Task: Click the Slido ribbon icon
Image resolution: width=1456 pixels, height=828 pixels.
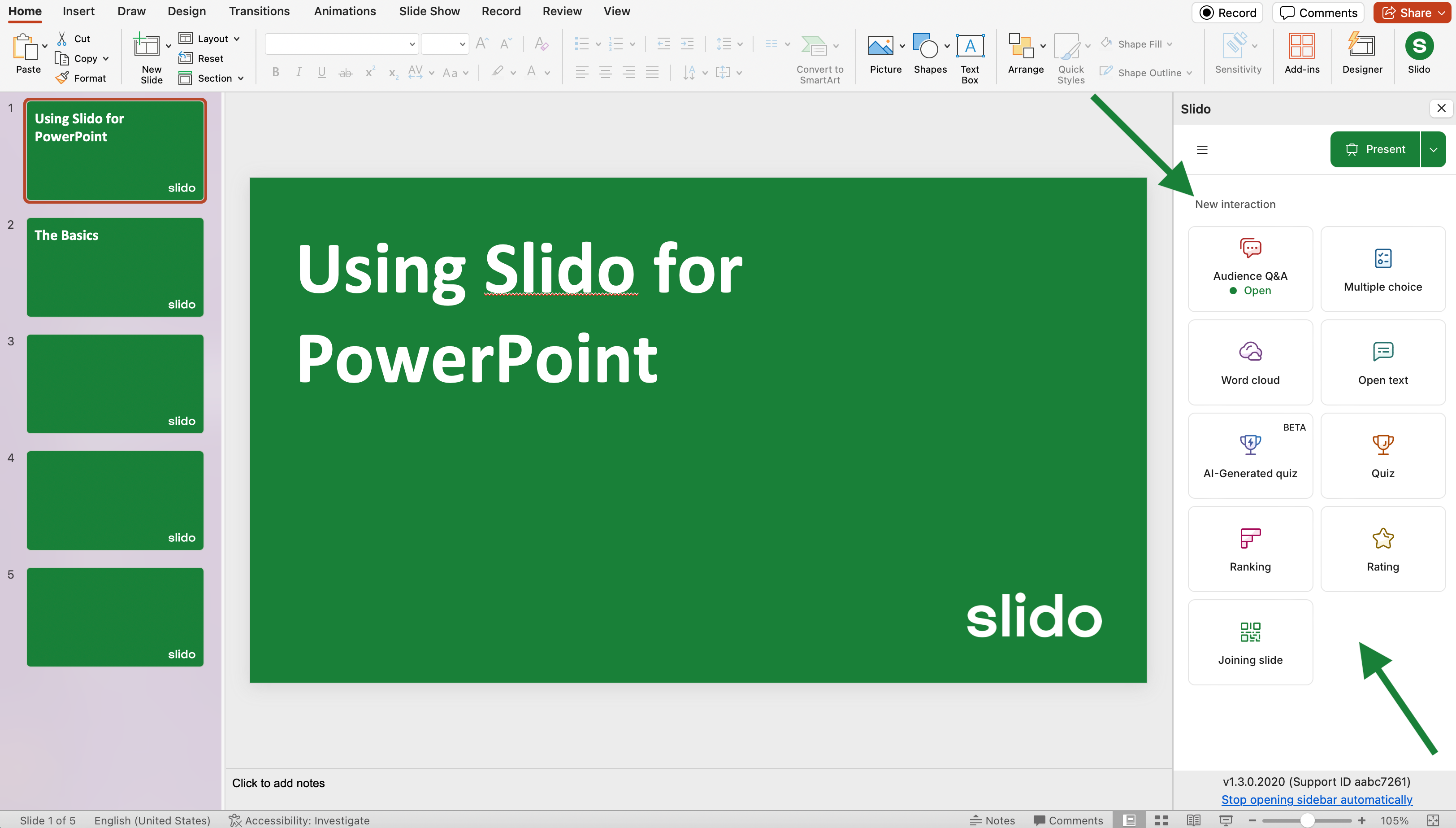Action: pyautogui.click(x=1418, y=54)
